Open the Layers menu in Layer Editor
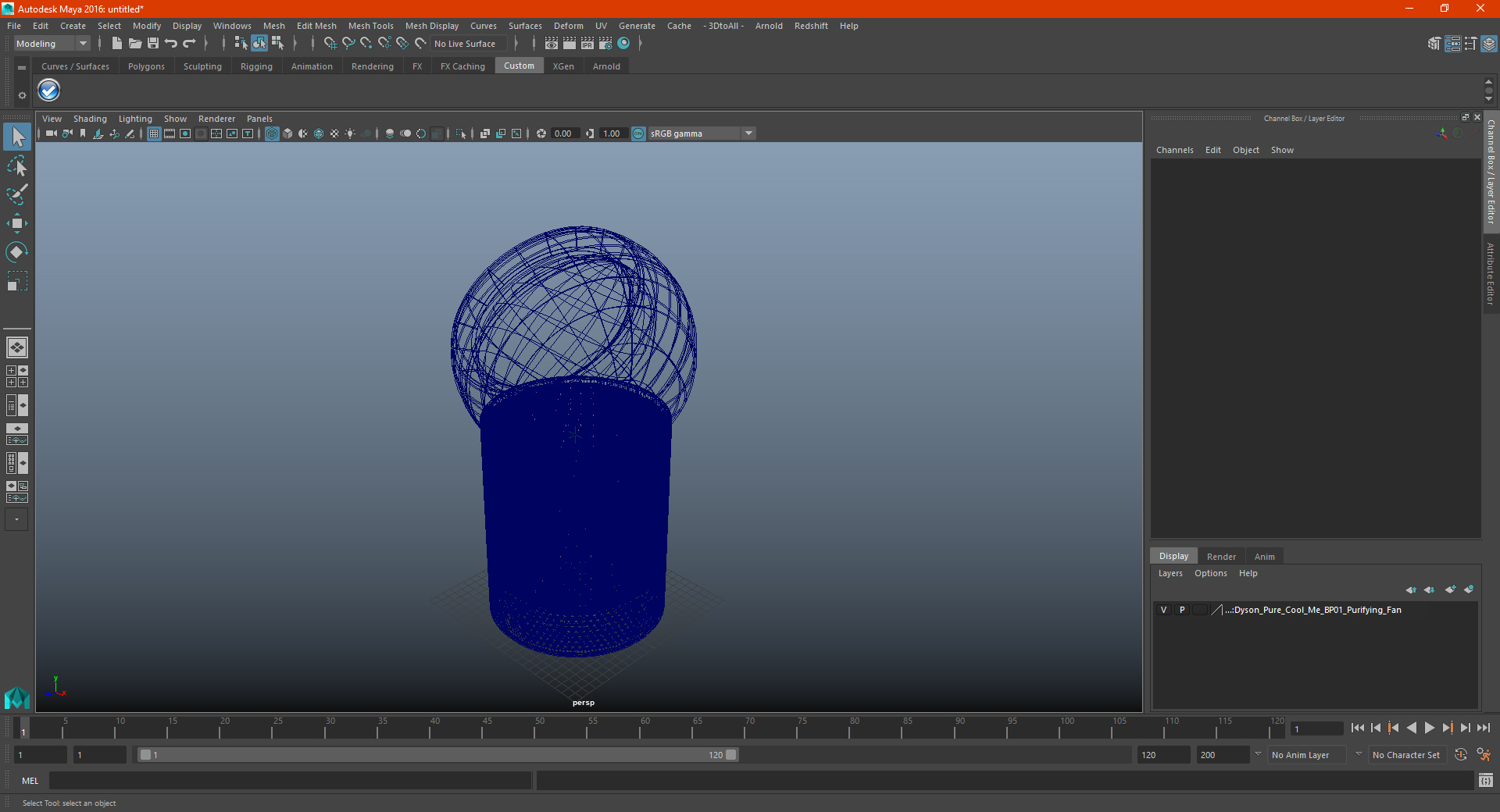This screenshot has height=812, width=1500. point(1170,573)
